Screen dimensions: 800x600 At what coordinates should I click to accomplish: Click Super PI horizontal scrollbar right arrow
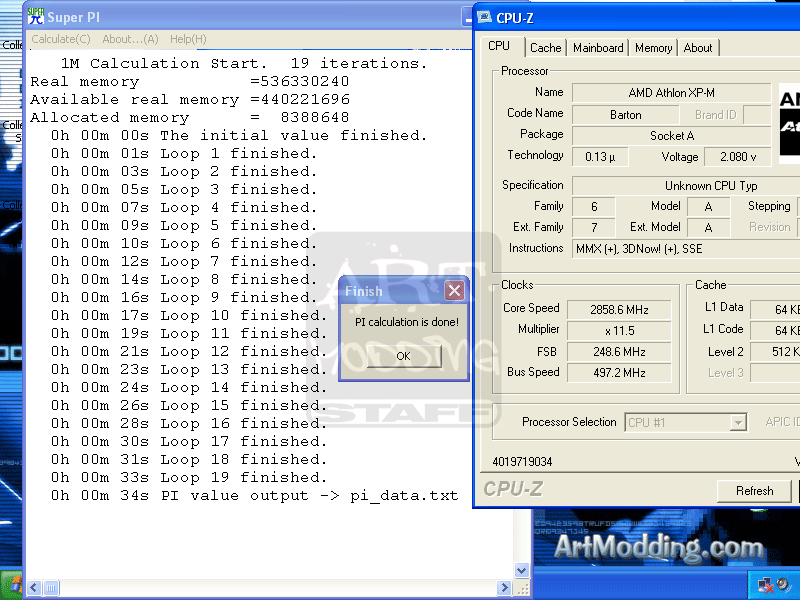pos(504,588)
